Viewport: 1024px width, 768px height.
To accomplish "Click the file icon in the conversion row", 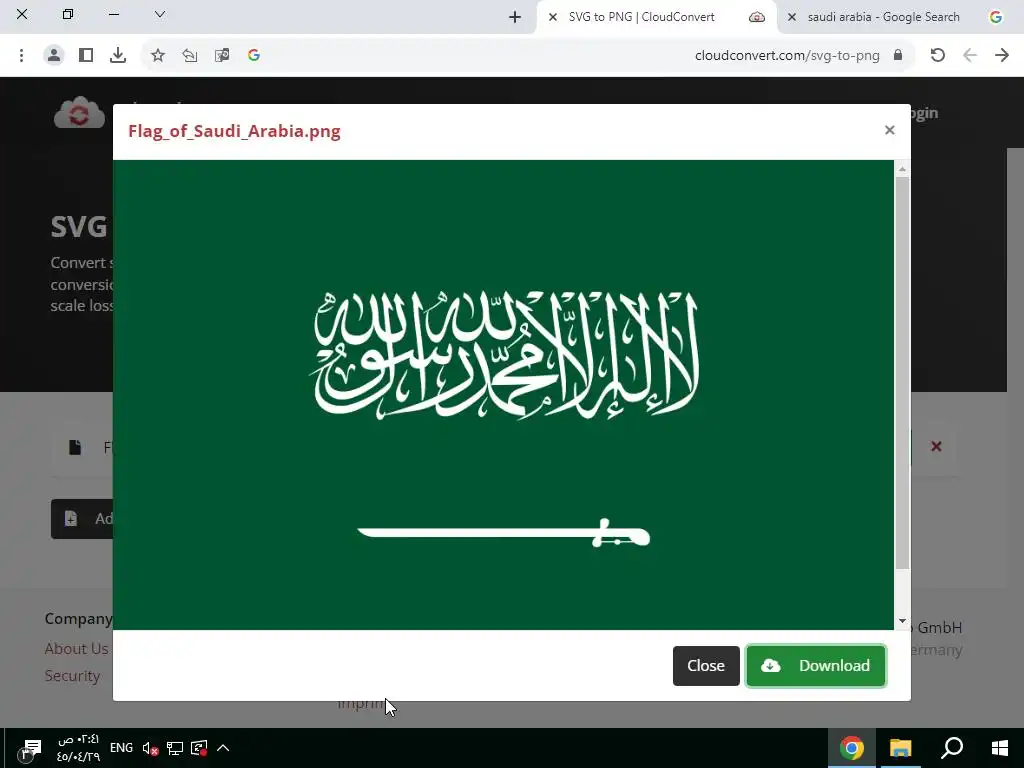I will point(75,447).
